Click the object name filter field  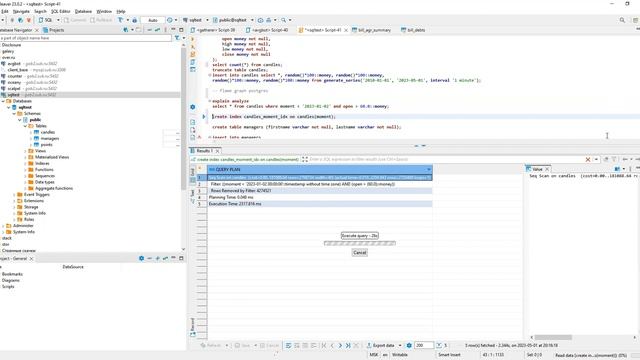coord(86,38)
